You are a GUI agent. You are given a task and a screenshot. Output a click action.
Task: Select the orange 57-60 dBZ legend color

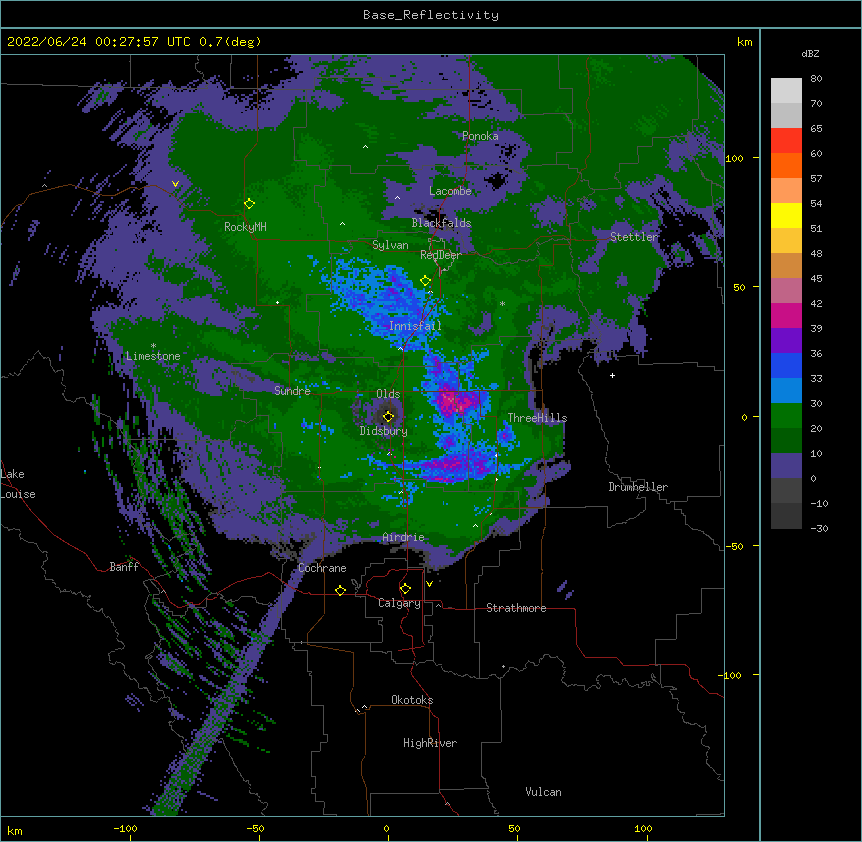[786, 165]
